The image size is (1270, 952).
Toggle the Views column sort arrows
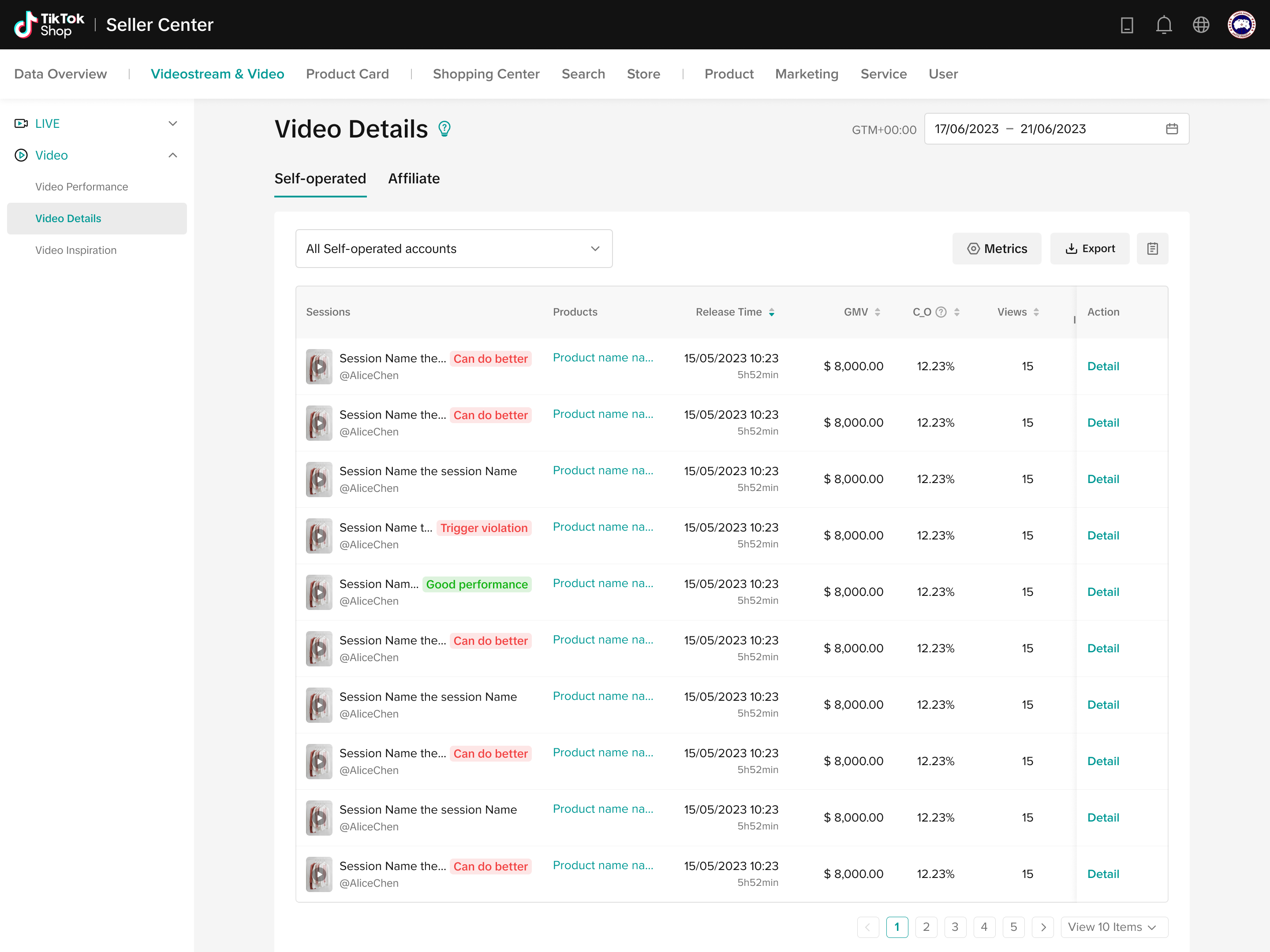(x=1036, y=312)
